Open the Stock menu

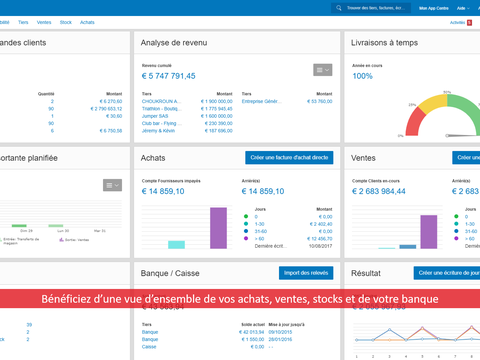[66, 22]
